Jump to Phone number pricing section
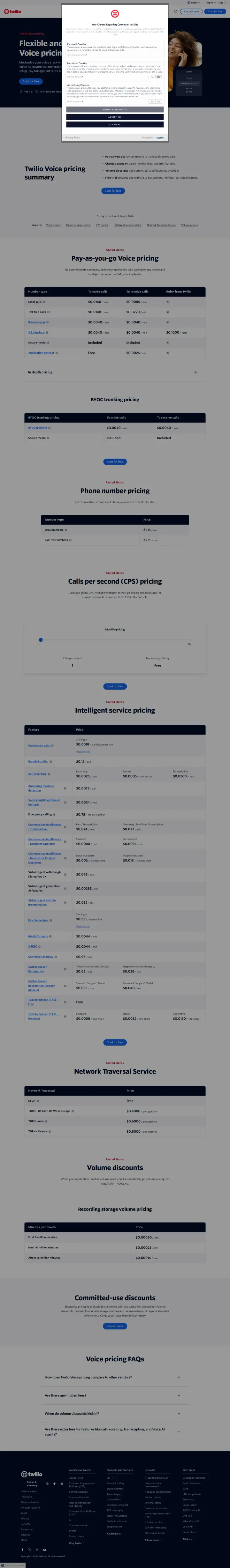The width and height of the screenshot is (230, 1568). click(x=78, y=225)
